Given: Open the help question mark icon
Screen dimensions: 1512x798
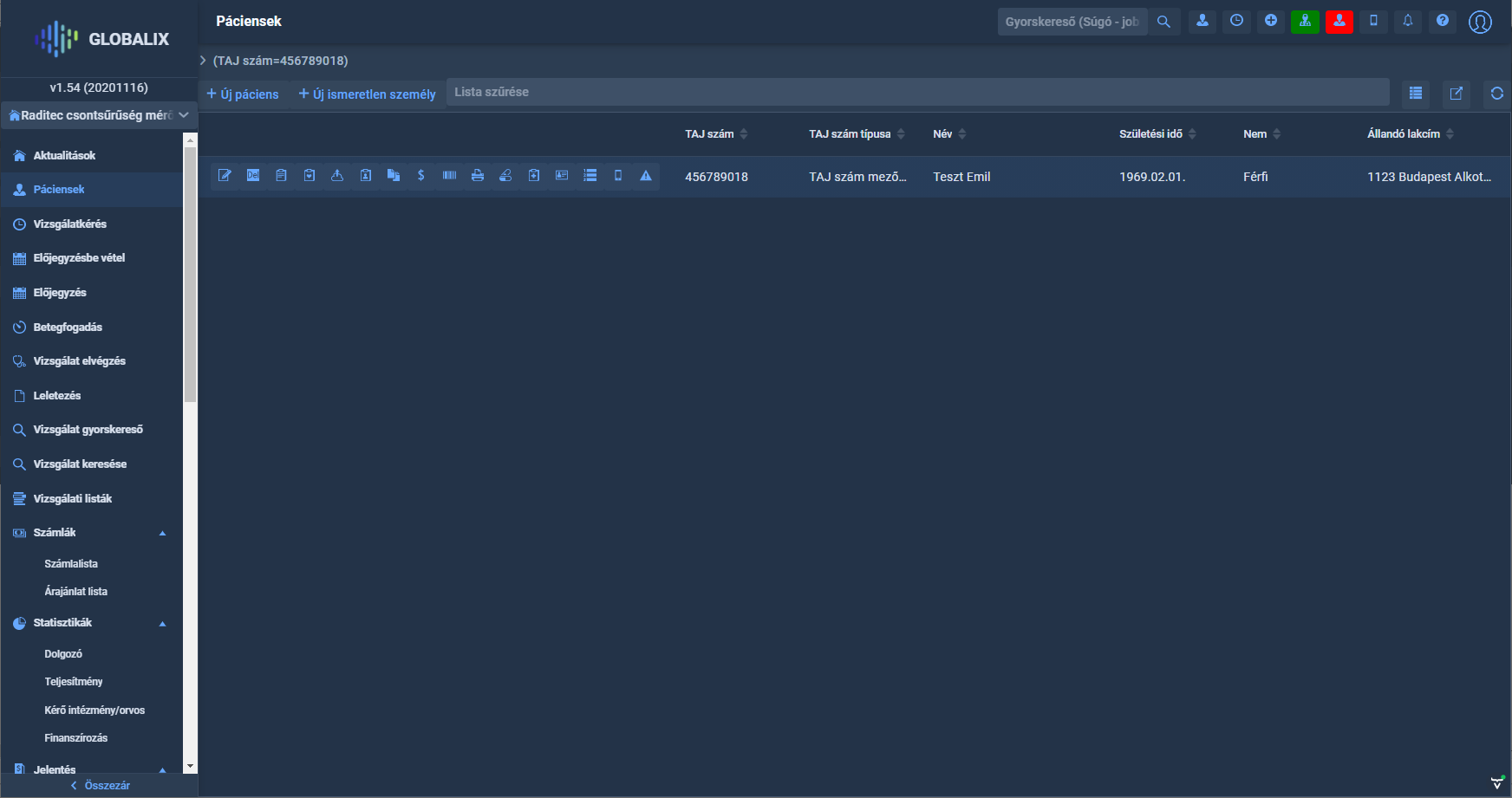Looking at the screenshot, I should 1443,22.
